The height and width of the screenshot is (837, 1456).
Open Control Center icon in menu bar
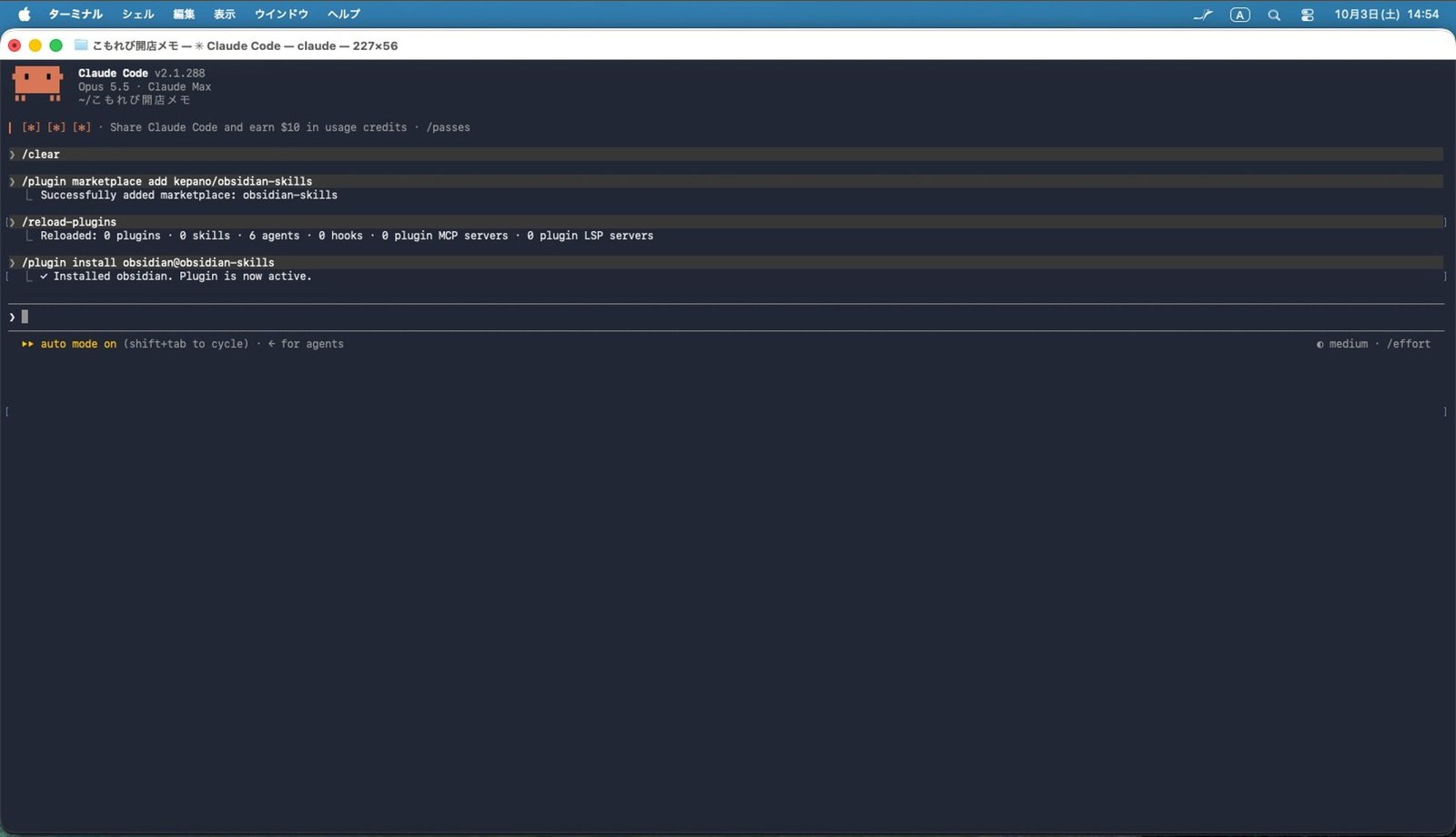click(1308, 15)
